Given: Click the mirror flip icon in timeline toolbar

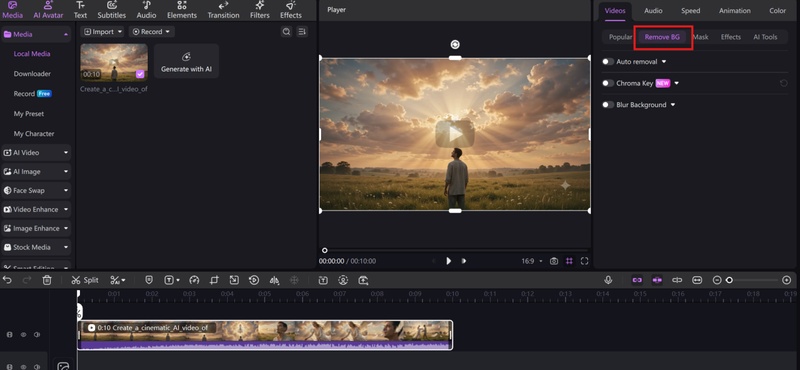Looking at the screenshot, I should (x=274, y=280).
